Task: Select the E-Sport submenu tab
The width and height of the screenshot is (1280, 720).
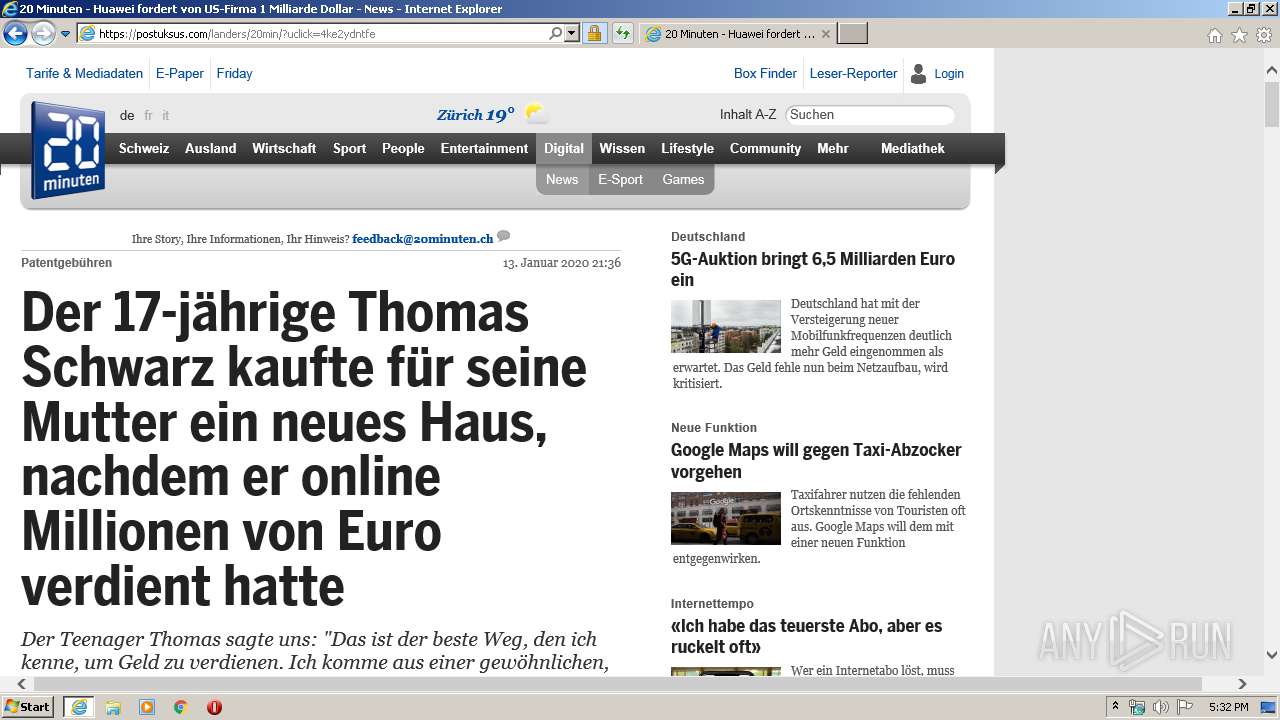Action: 620,179
